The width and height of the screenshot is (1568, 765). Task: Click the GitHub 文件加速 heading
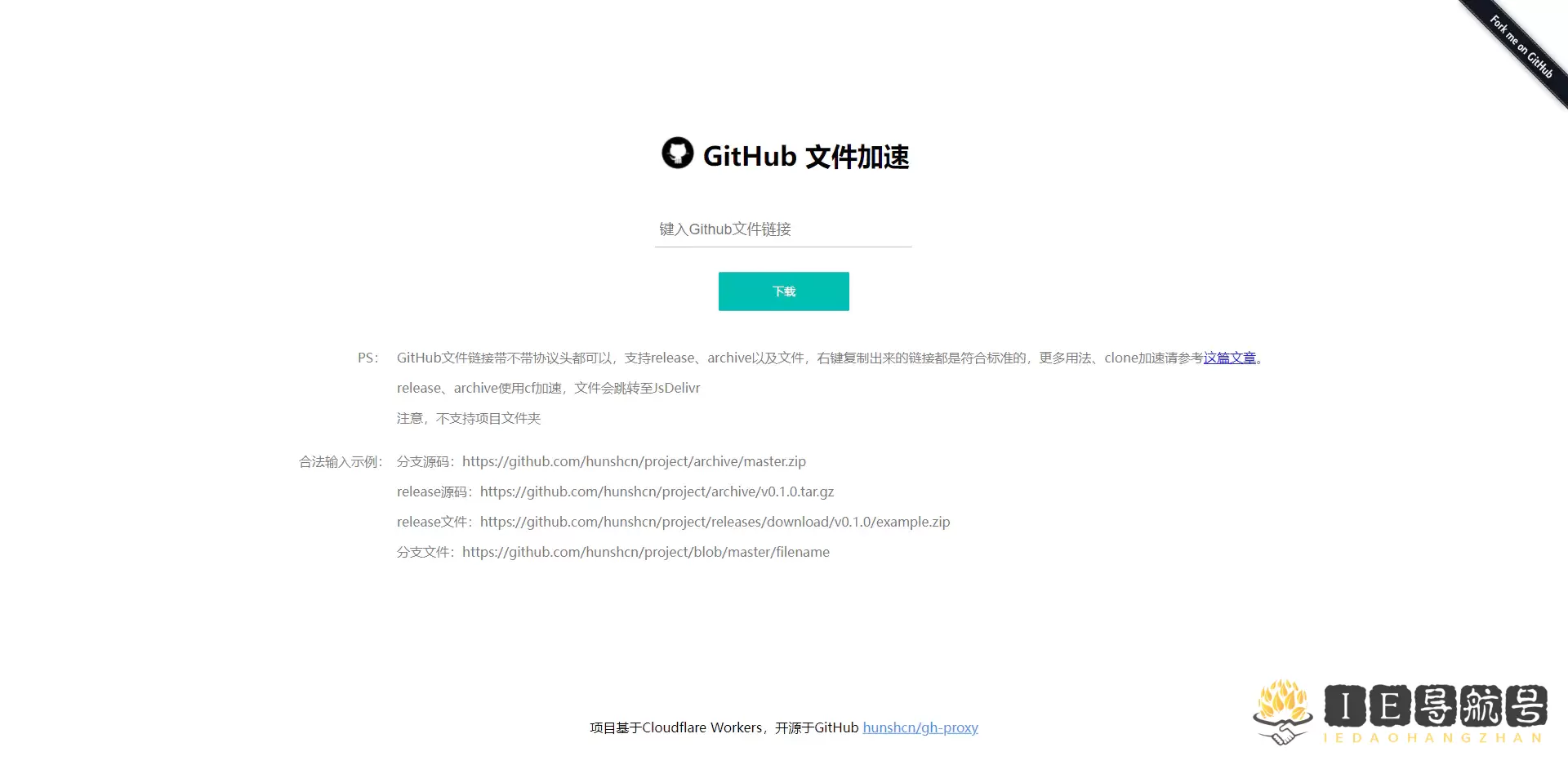[806, 156]
